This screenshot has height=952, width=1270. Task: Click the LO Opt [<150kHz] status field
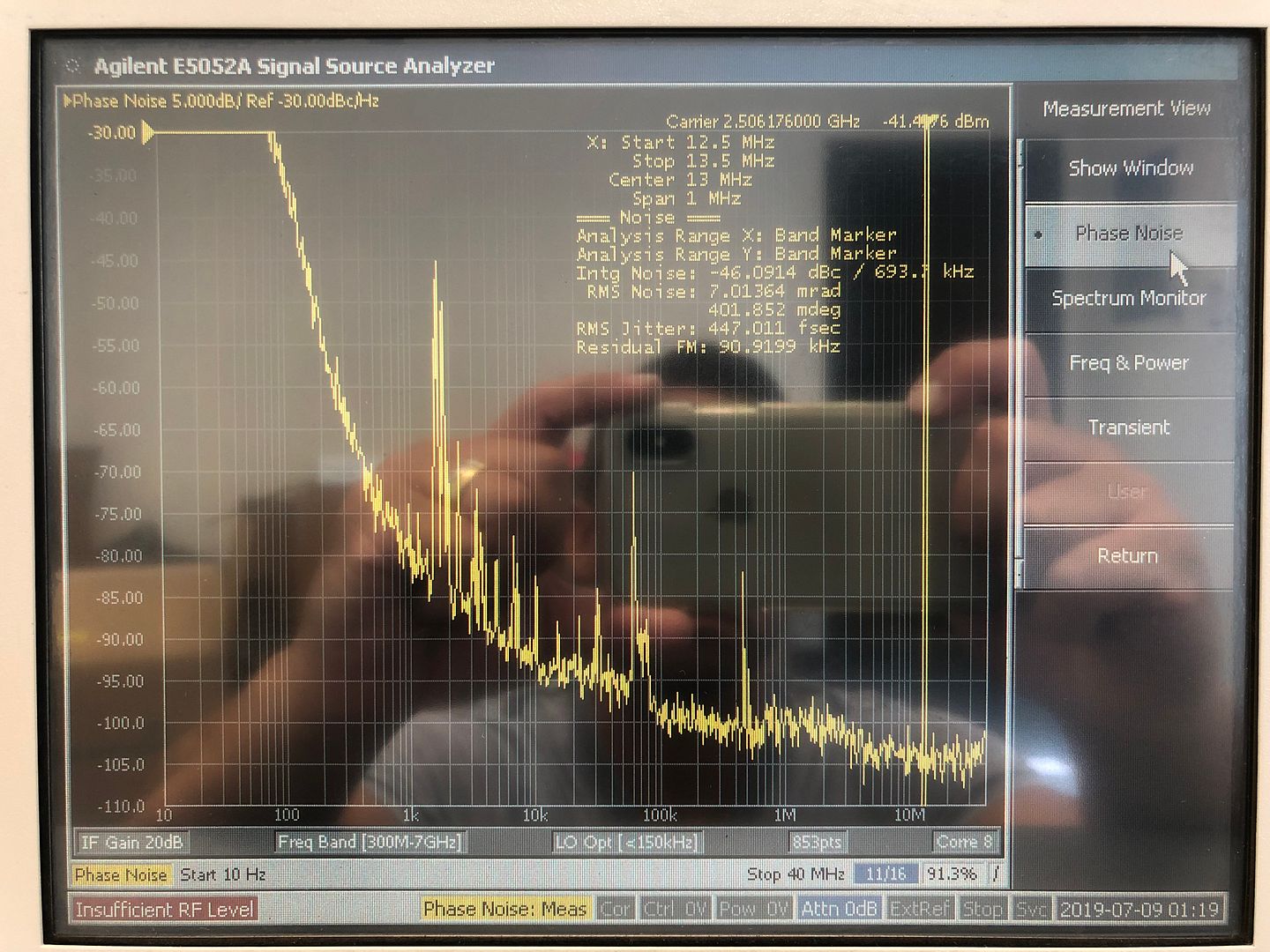[x=626, y=843]
